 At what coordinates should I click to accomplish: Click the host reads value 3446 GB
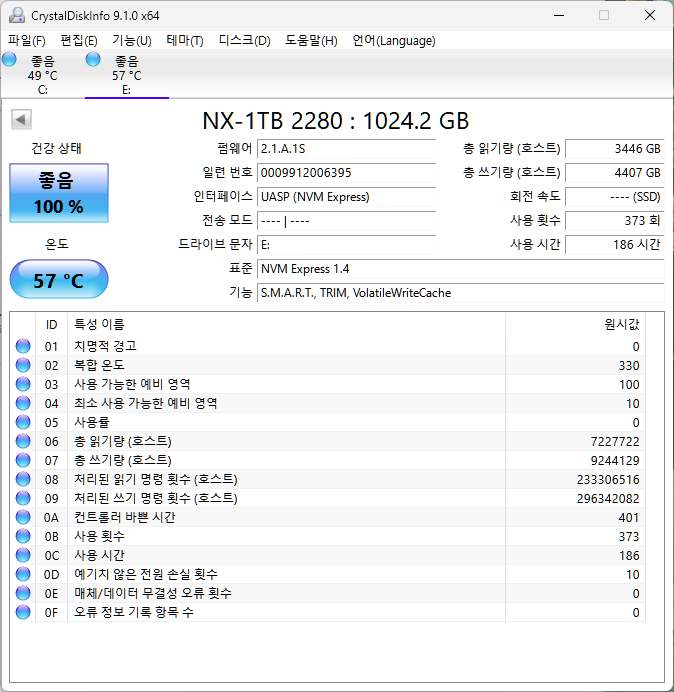point(614,149)
